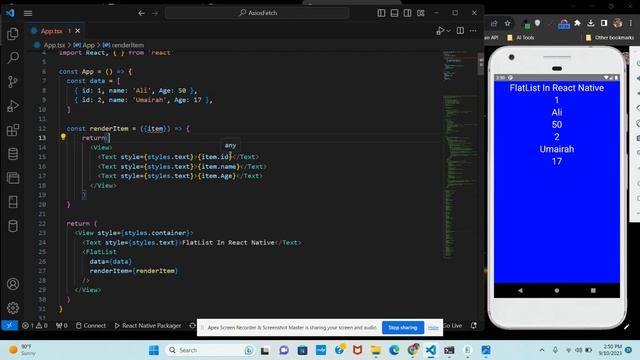This screenshot has width=640, height=360.
Task: Click the React Native Packager status item
Action: 148,325
